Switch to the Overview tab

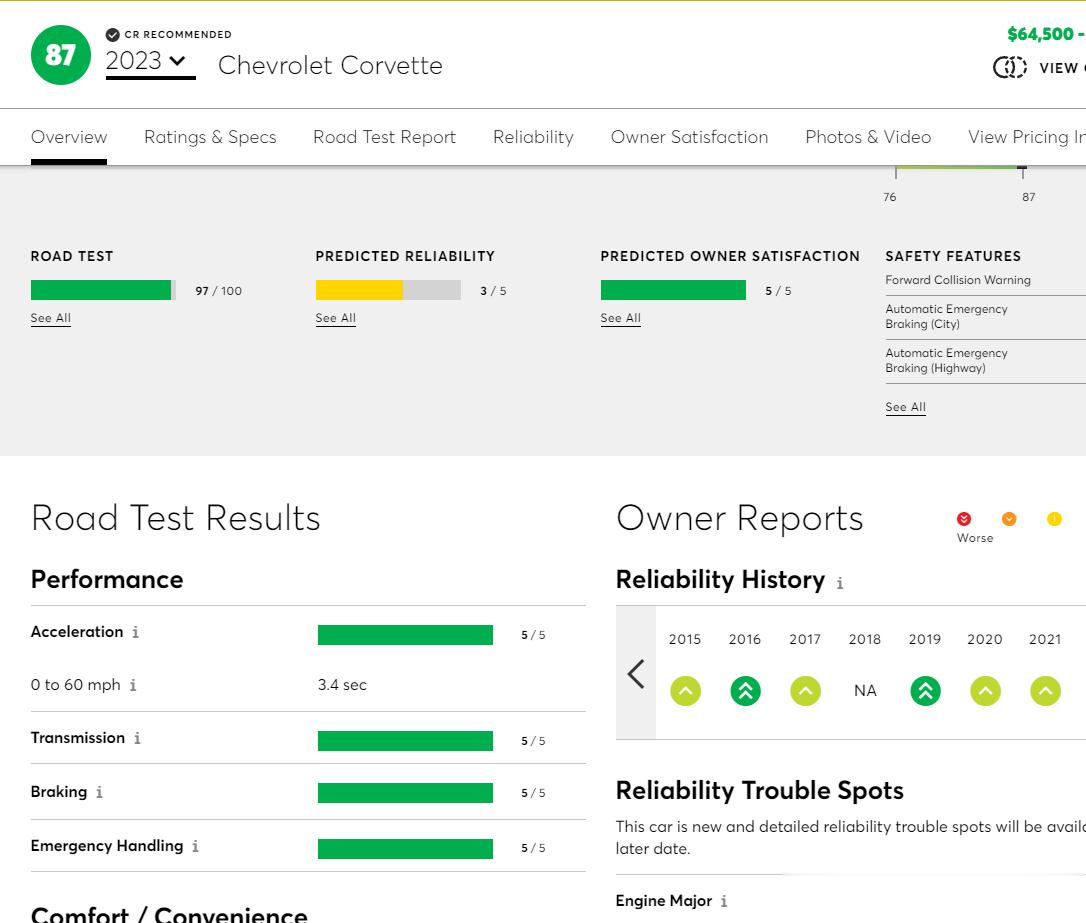69,137
